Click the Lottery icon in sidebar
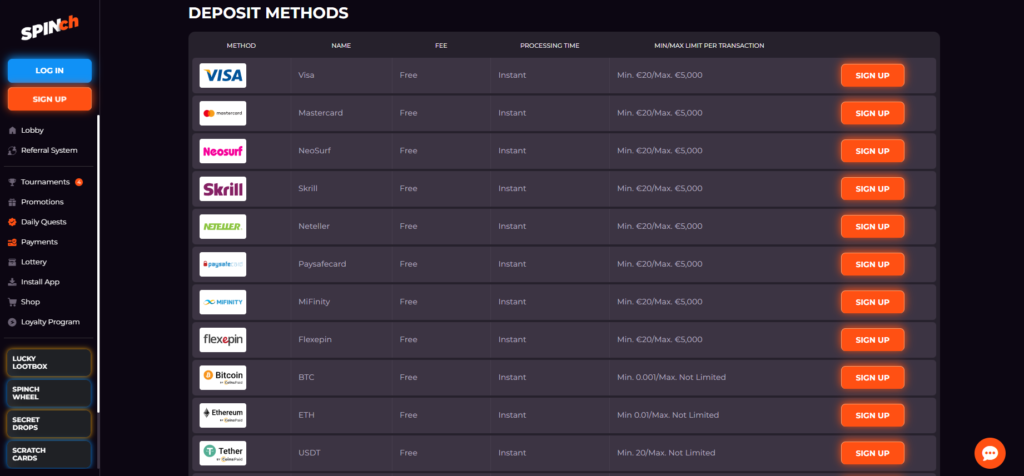Screen dimensions: 1024x476 pyautogui.click(x=12, y=262)
